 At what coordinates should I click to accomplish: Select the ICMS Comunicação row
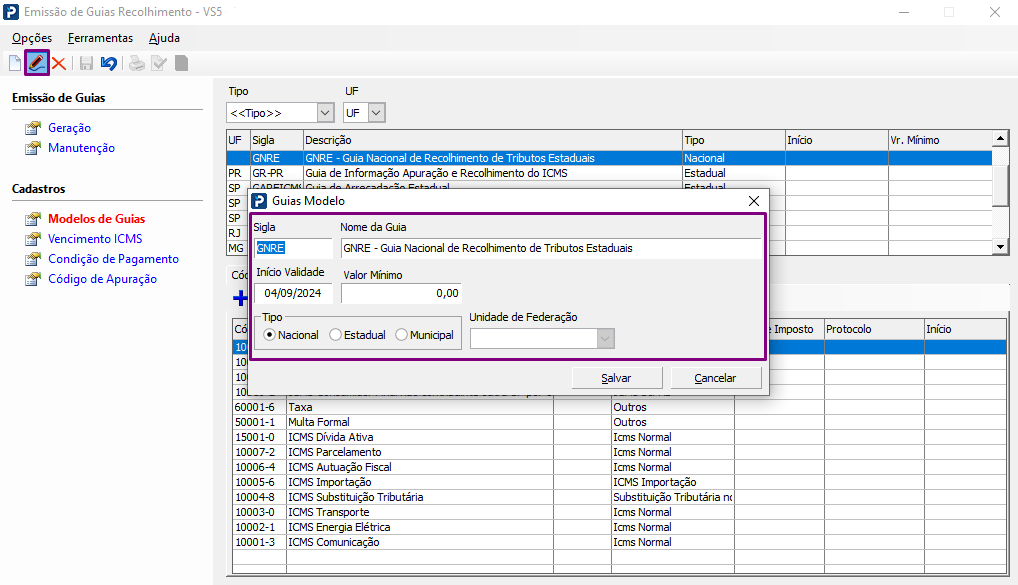[619, 542]
